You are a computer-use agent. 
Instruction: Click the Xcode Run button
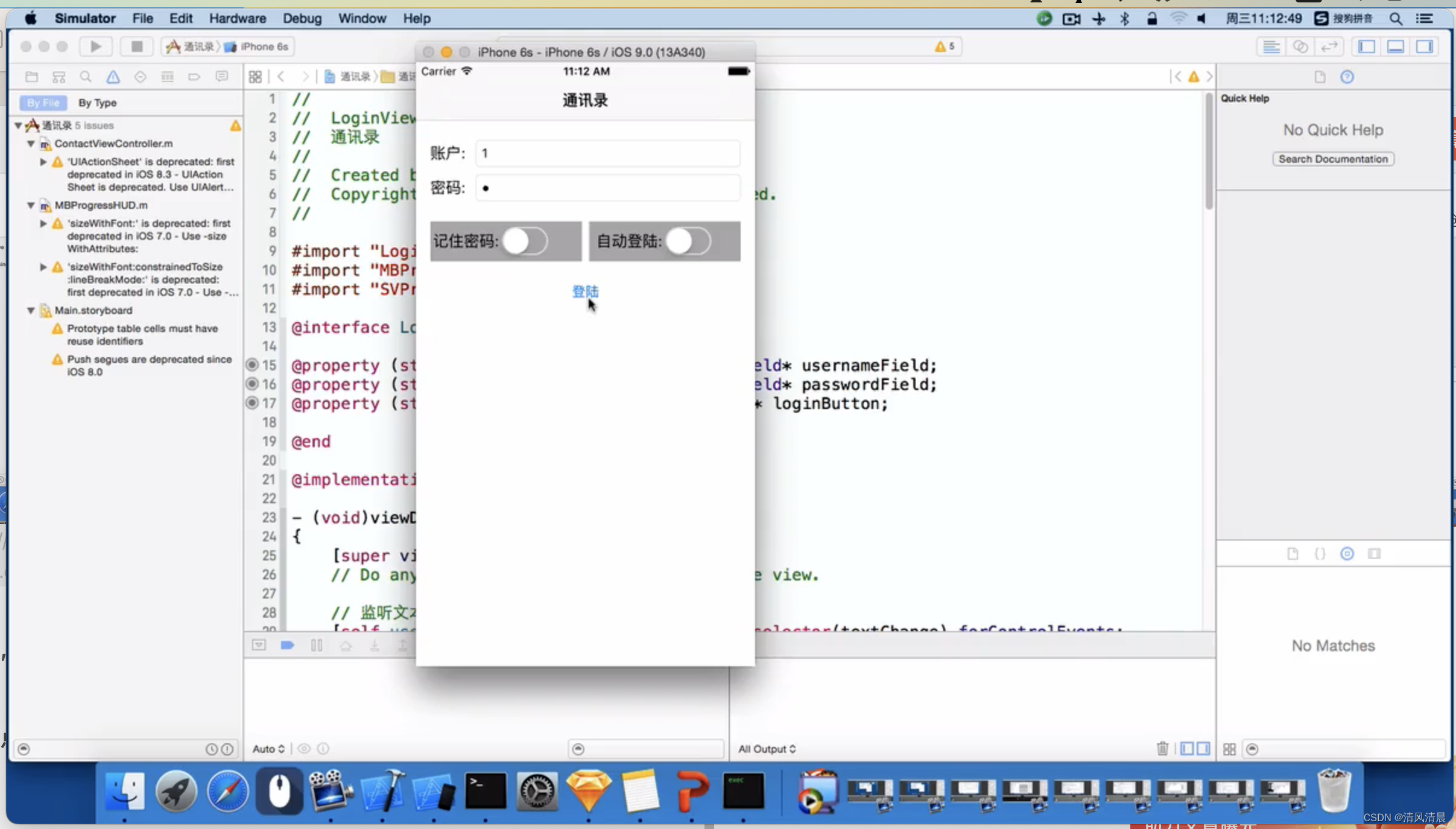95,46
